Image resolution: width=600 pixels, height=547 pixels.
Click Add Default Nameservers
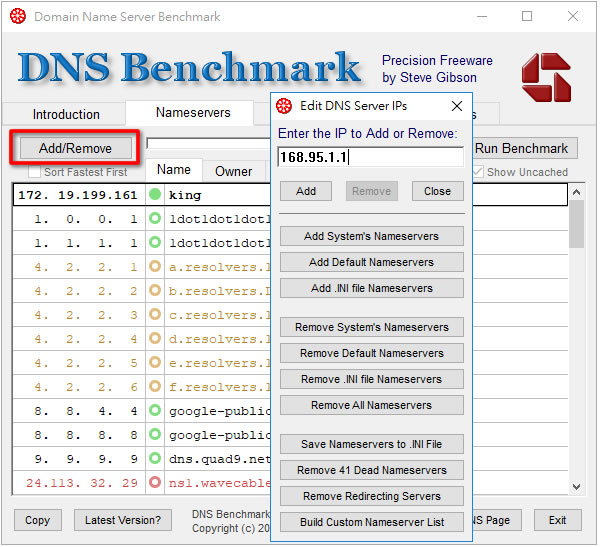click(x=372, y=262)
